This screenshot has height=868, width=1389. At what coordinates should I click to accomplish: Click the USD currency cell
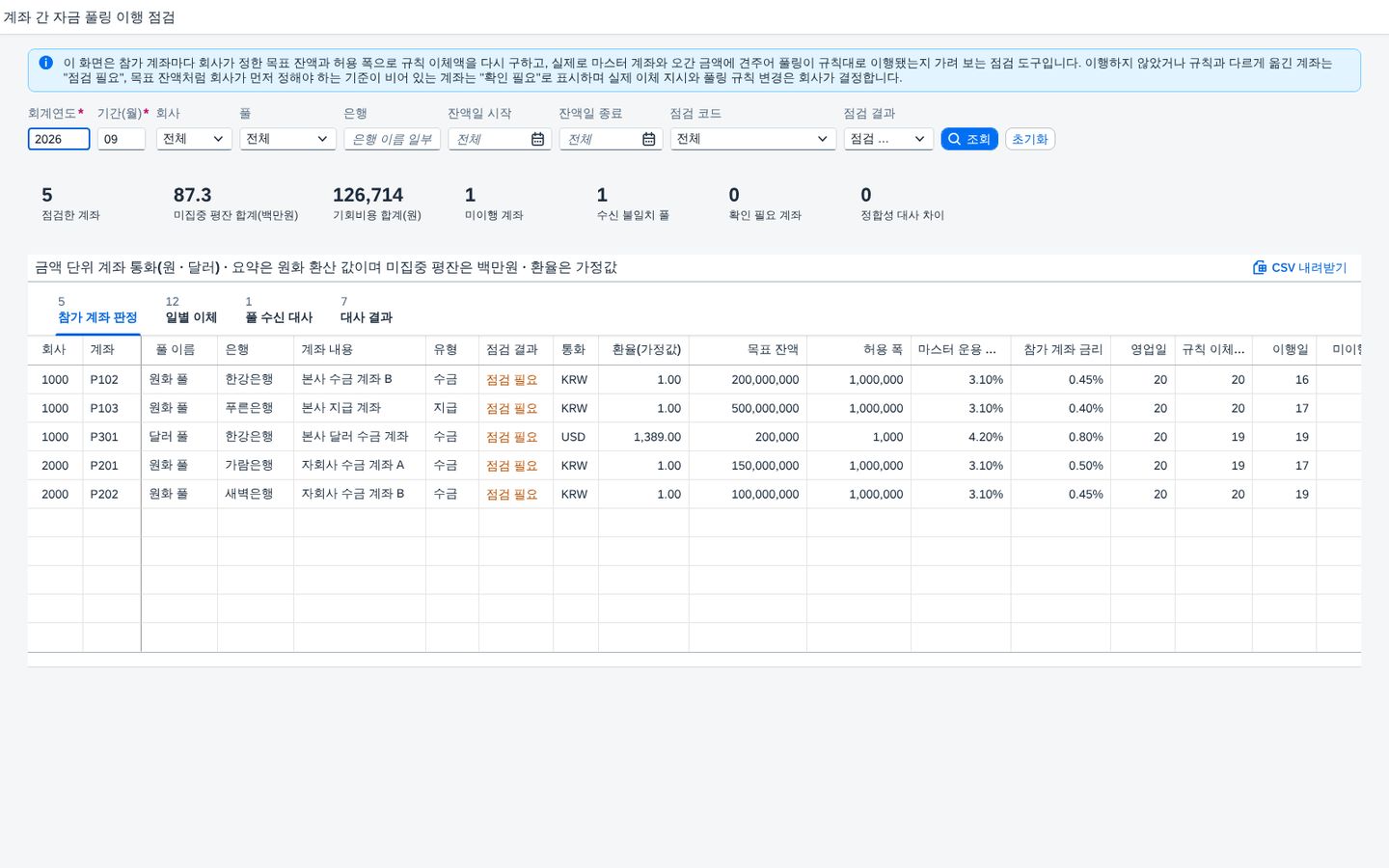576,437
